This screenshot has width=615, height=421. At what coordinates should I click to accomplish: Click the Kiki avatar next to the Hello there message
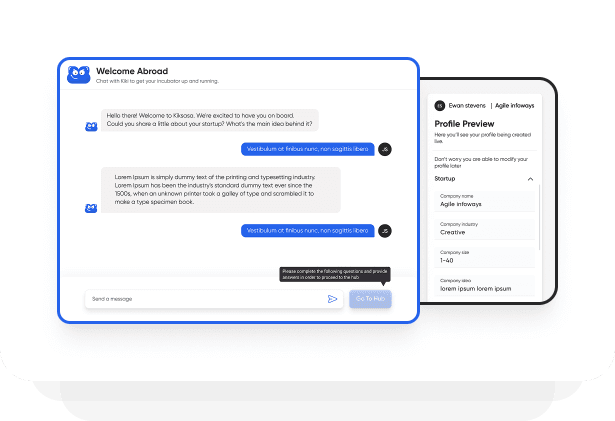(91, 127)
